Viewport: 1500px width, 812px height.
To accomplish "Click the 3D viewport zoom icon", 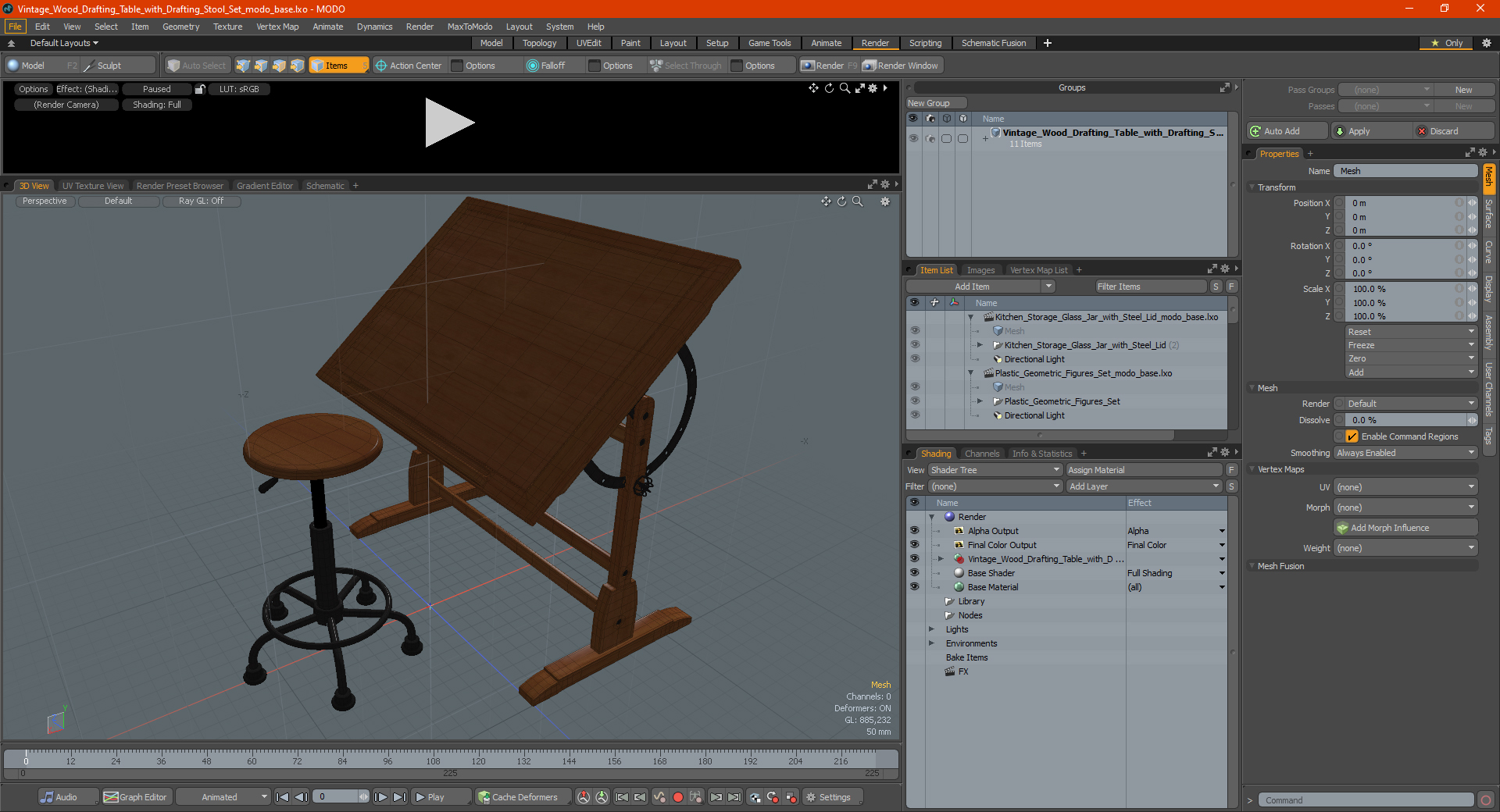I will [857, 201].
